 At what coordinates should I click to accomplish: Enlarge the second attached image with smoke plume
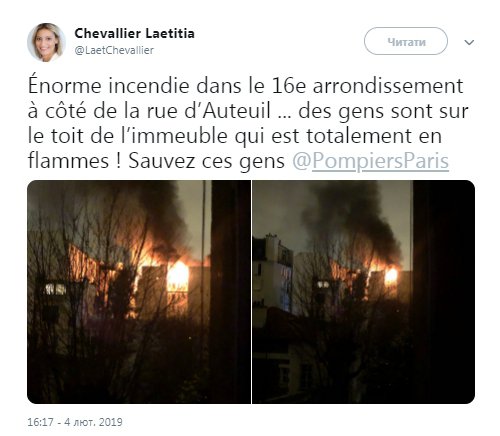(x=364, y=292)
